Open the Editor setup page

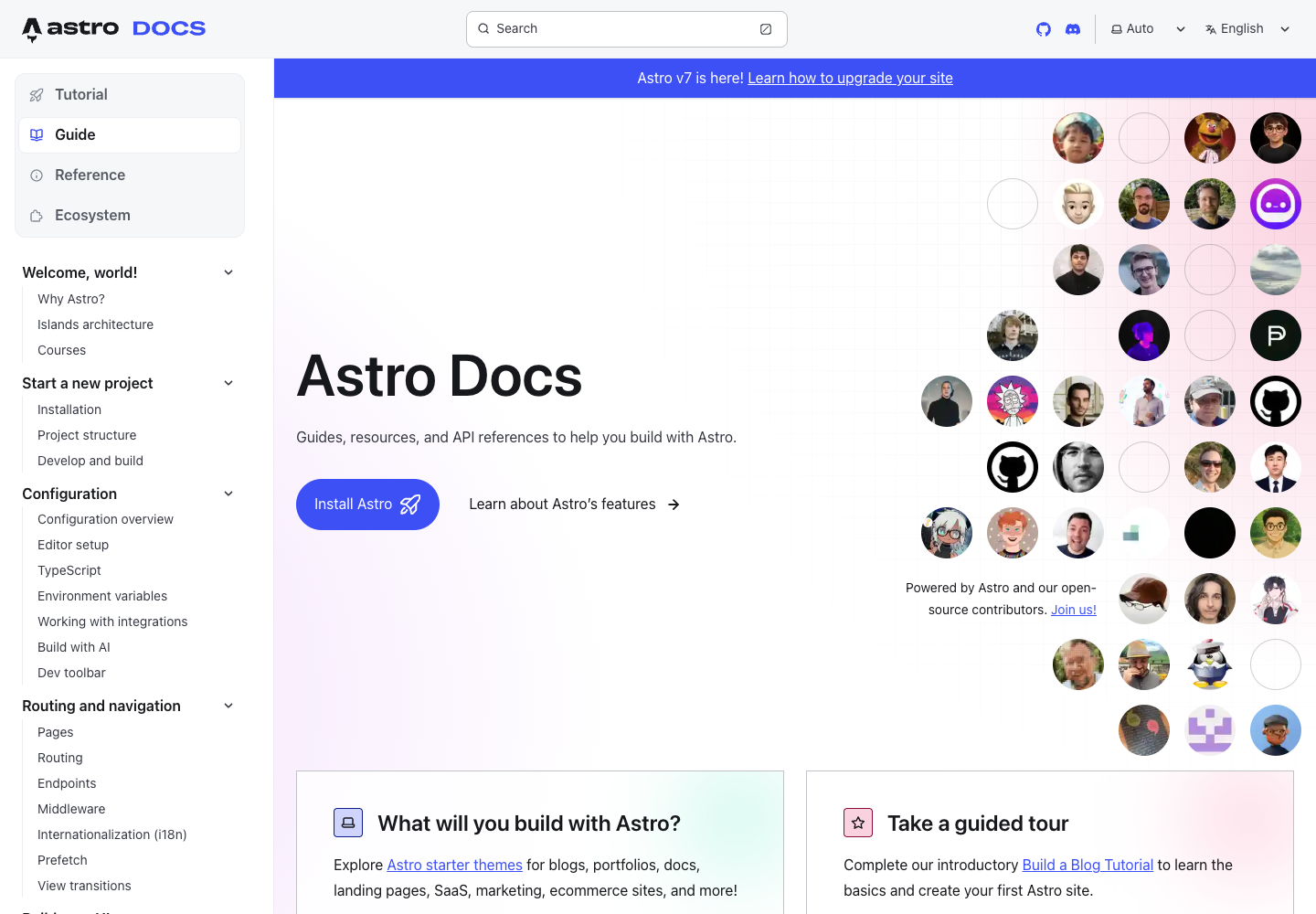pos(73,545)
